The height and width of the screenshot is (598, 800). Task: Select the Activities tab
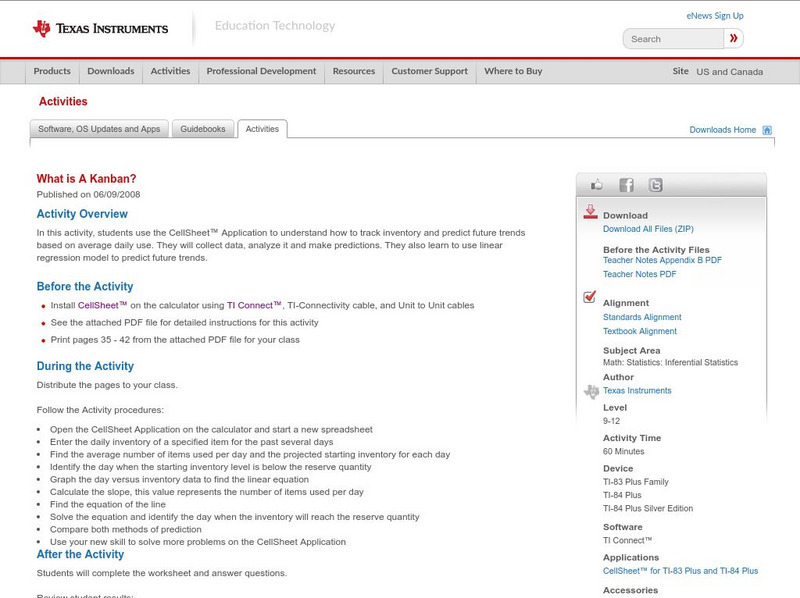pos(262,129)
